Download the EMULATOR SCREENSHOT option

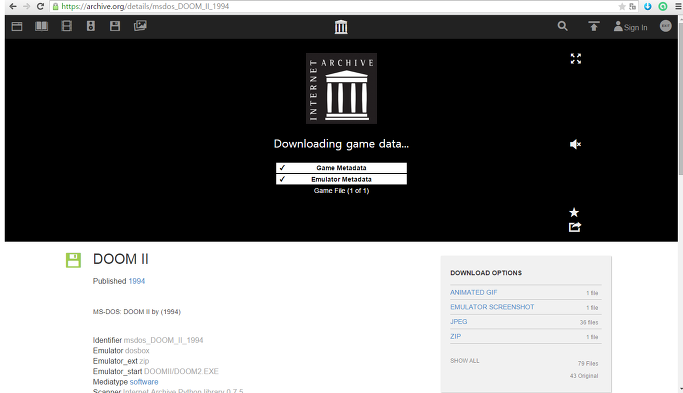point(492,307)
